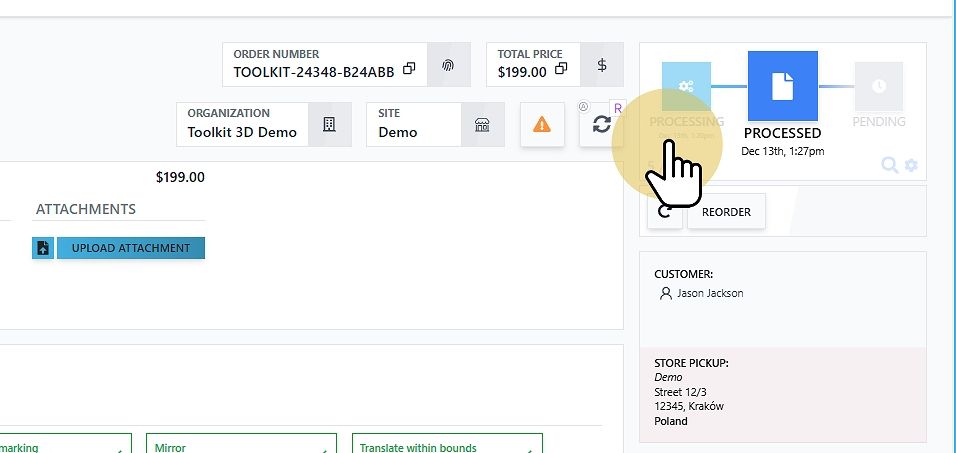Open the orange warning triangle alert
956x453 pixels.
tap(542, 124)
